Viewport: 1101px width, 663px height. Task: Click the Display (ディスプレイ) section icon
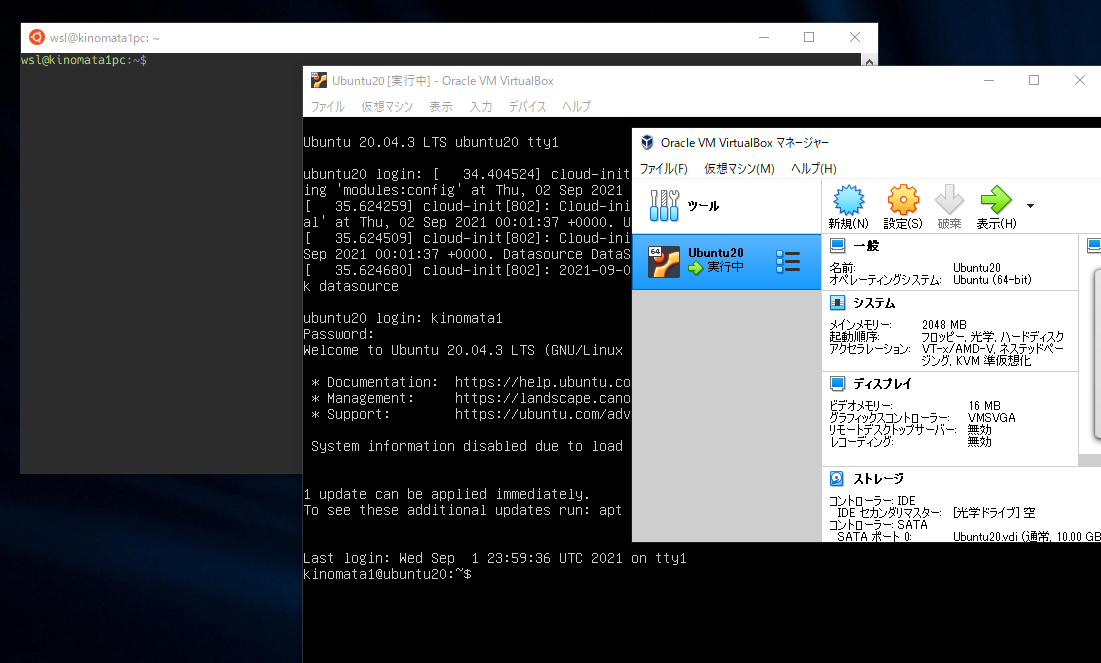[837, 383]
